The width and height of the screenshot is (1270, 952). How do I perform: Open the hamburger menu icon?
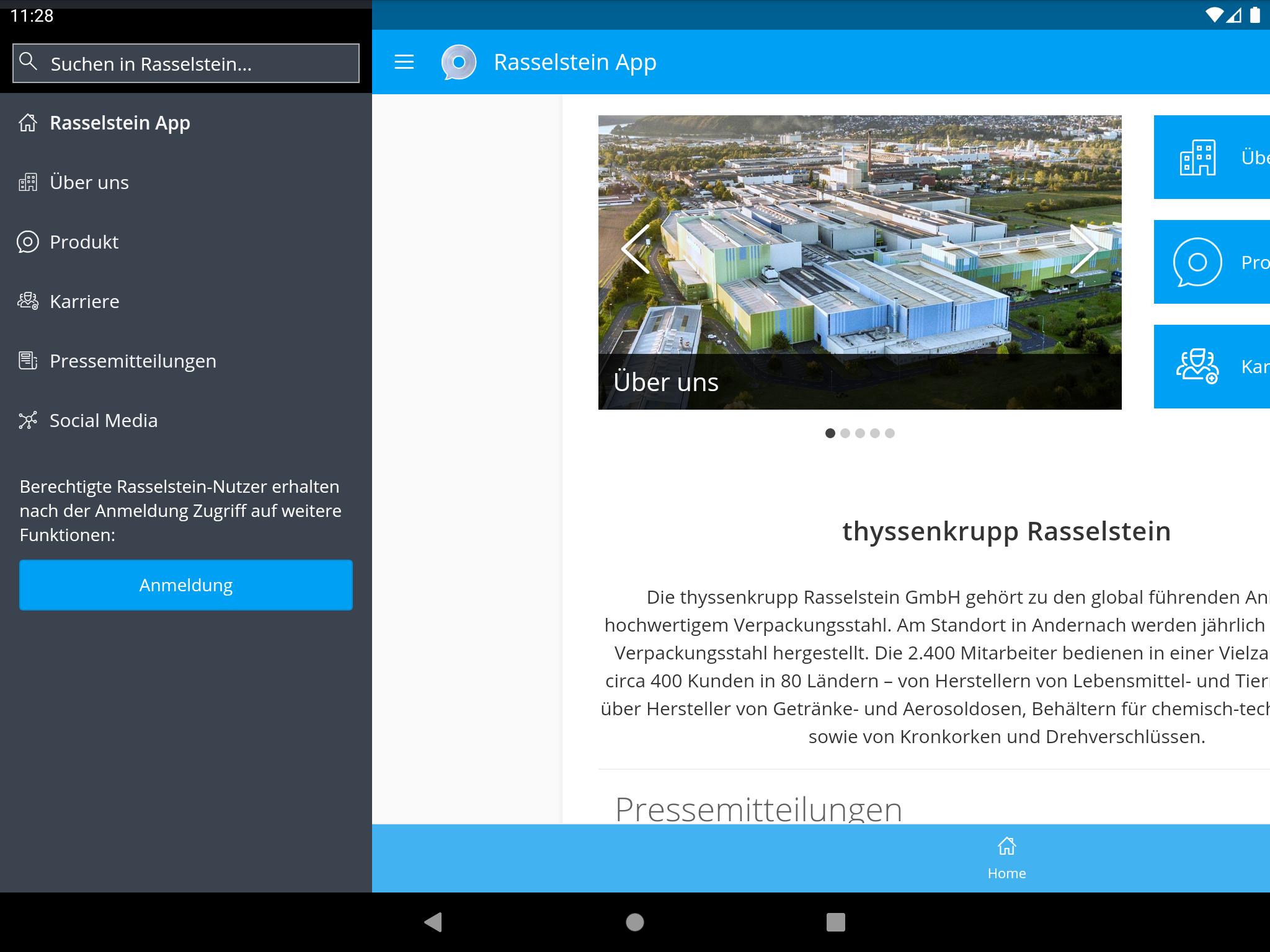coord(404,62)
